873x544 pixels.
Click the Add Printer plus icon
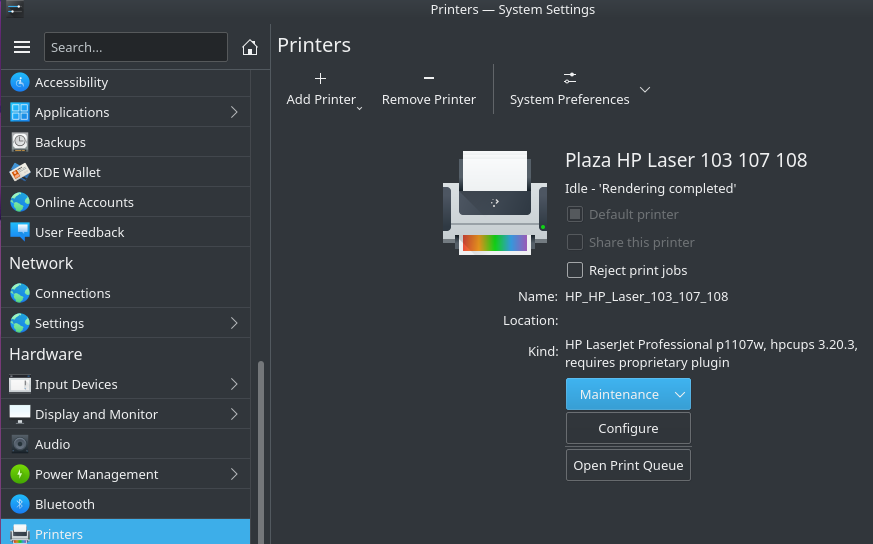coord(320,78)
